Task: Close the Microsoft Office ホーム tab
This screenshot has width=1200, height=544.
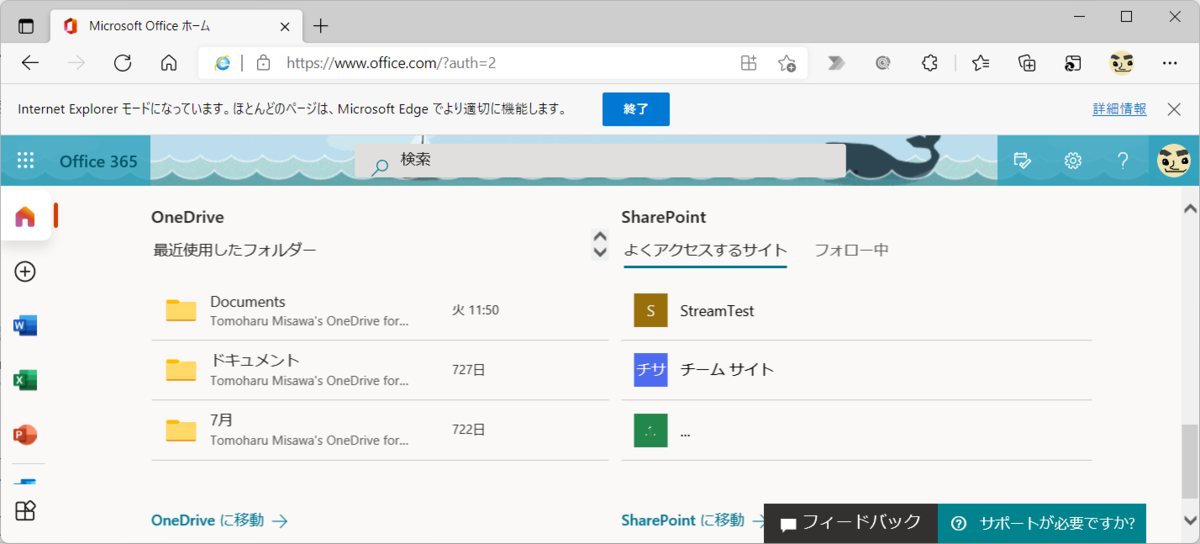Action: [x=284, y=26]
